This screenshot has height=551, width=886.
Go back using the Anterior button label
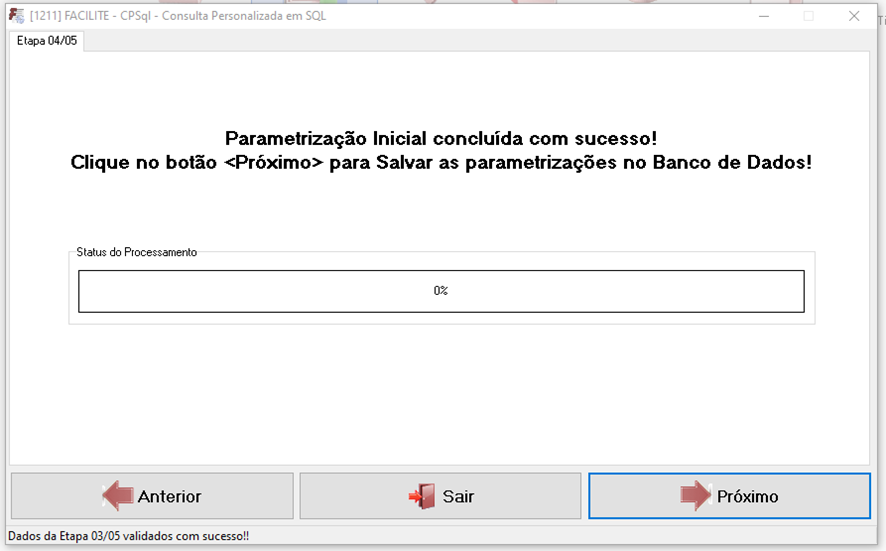tap(169, 496)
